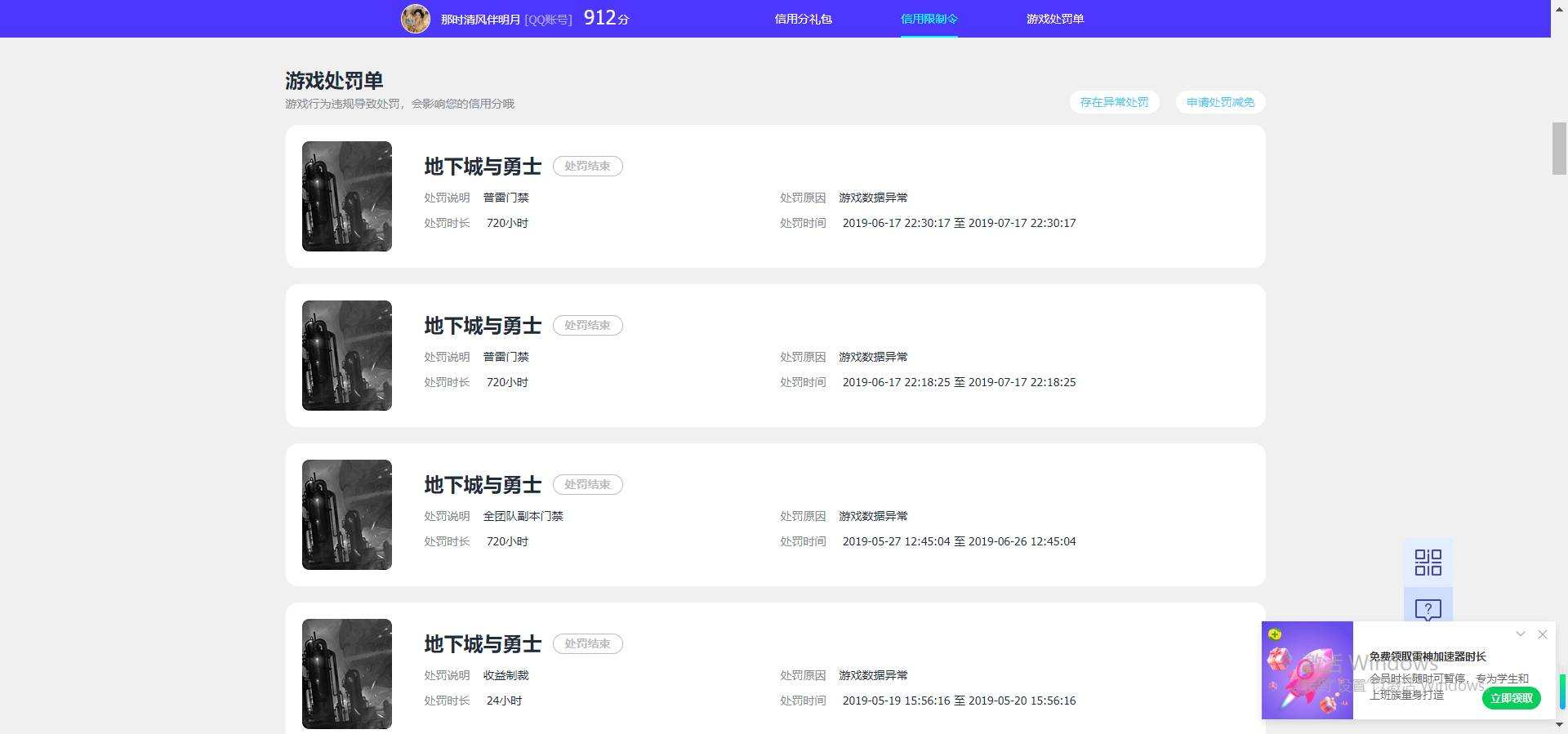Image resolution: width=1568 pixels, height=734 pixels.
Task: Open the help question bubble icon
Action: click(1428, 609)
